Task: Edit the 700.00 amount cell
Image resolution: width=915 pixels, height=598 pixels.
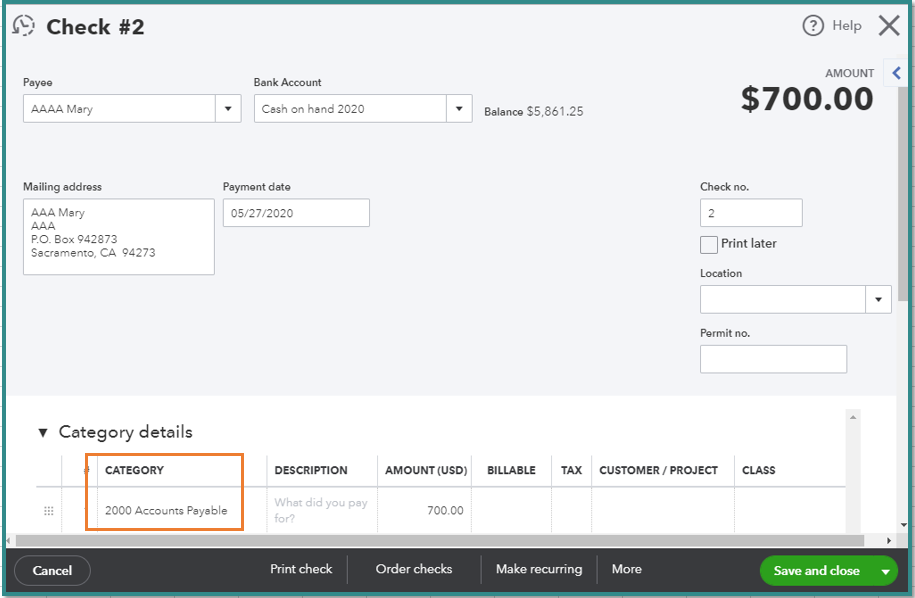Action: pos(424,510)
